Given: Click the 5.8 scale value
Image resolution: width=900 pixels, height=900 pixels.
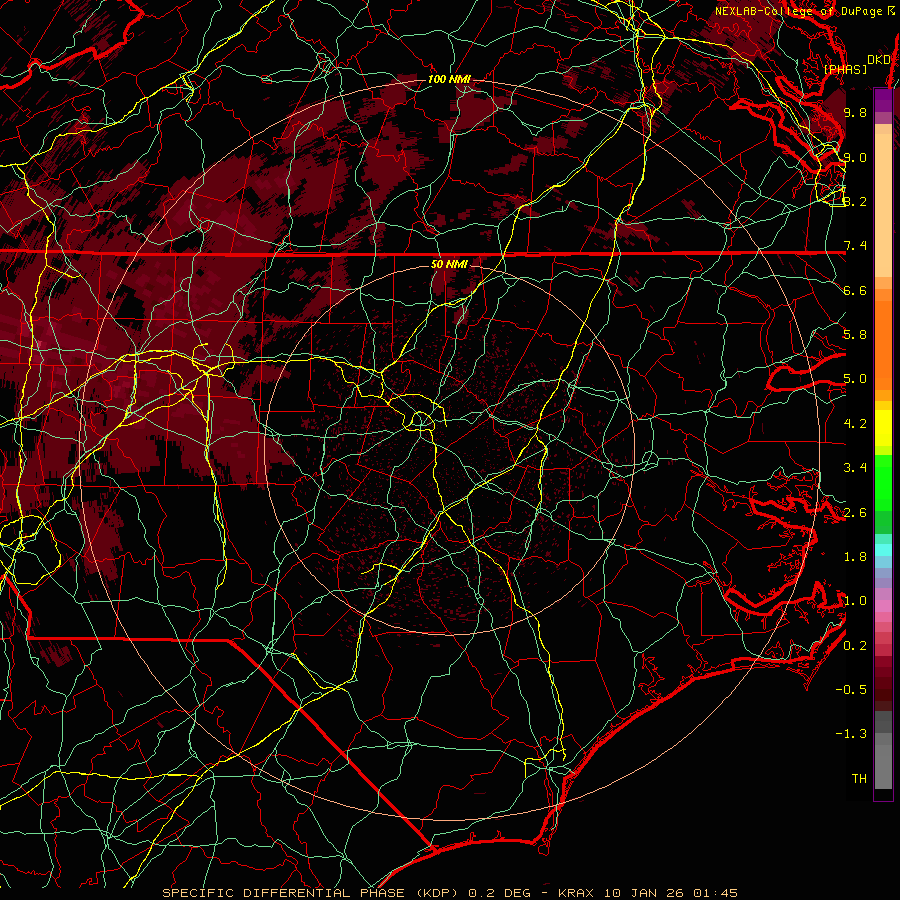Looking at the screenshot, I should [855, 335].
